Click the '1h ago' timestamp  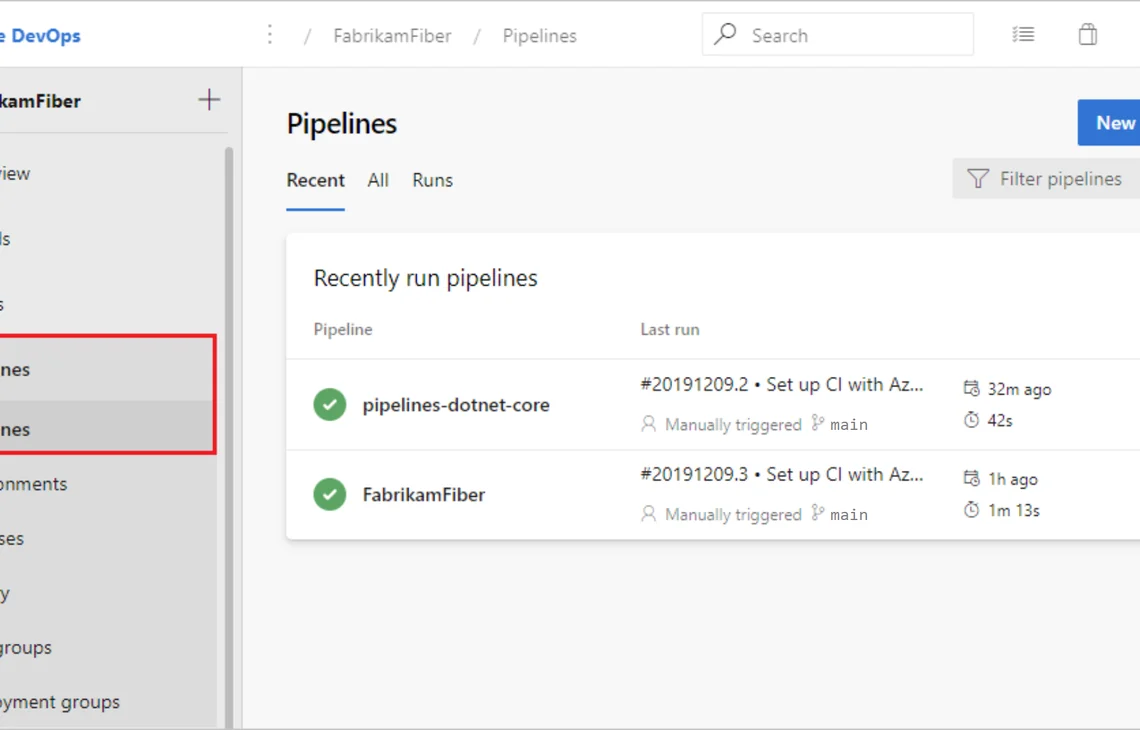click(x=1013, y=480)
